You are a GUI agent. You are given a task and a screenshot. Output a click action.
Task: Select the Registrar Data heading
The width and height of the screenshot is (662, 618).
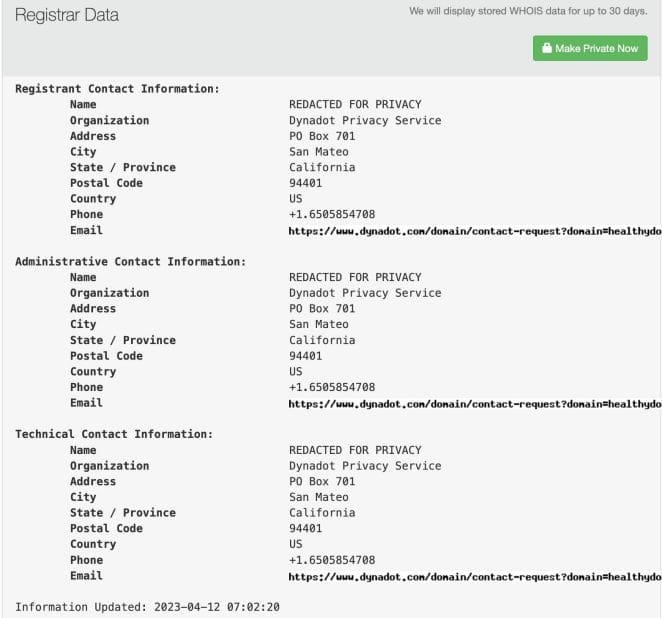click(67, 15)
